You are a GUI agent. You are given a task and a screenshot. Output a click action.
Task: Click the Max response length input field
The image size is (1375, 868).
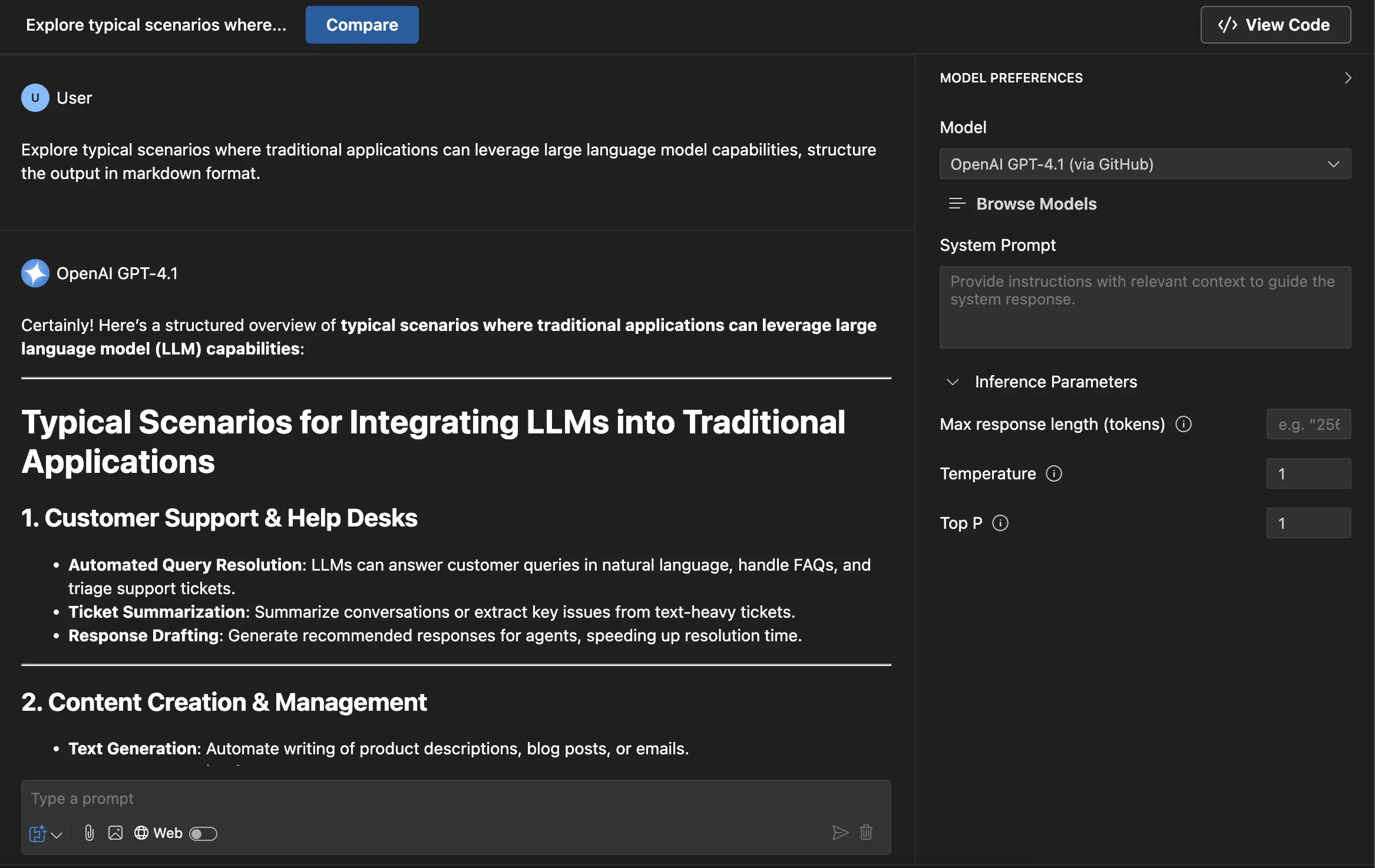click(1309, 424)
